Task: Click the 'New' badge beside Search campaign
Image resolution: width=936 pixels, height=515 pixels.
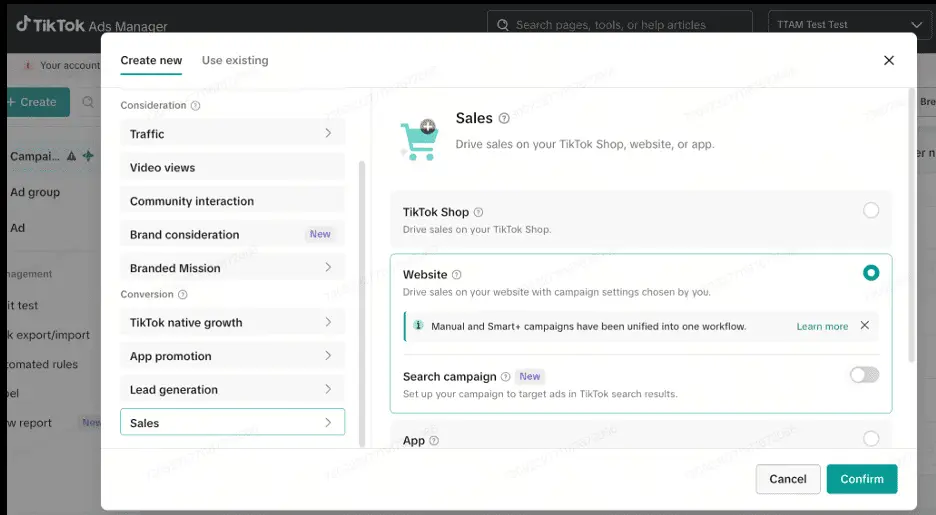Action: (529, 376)
